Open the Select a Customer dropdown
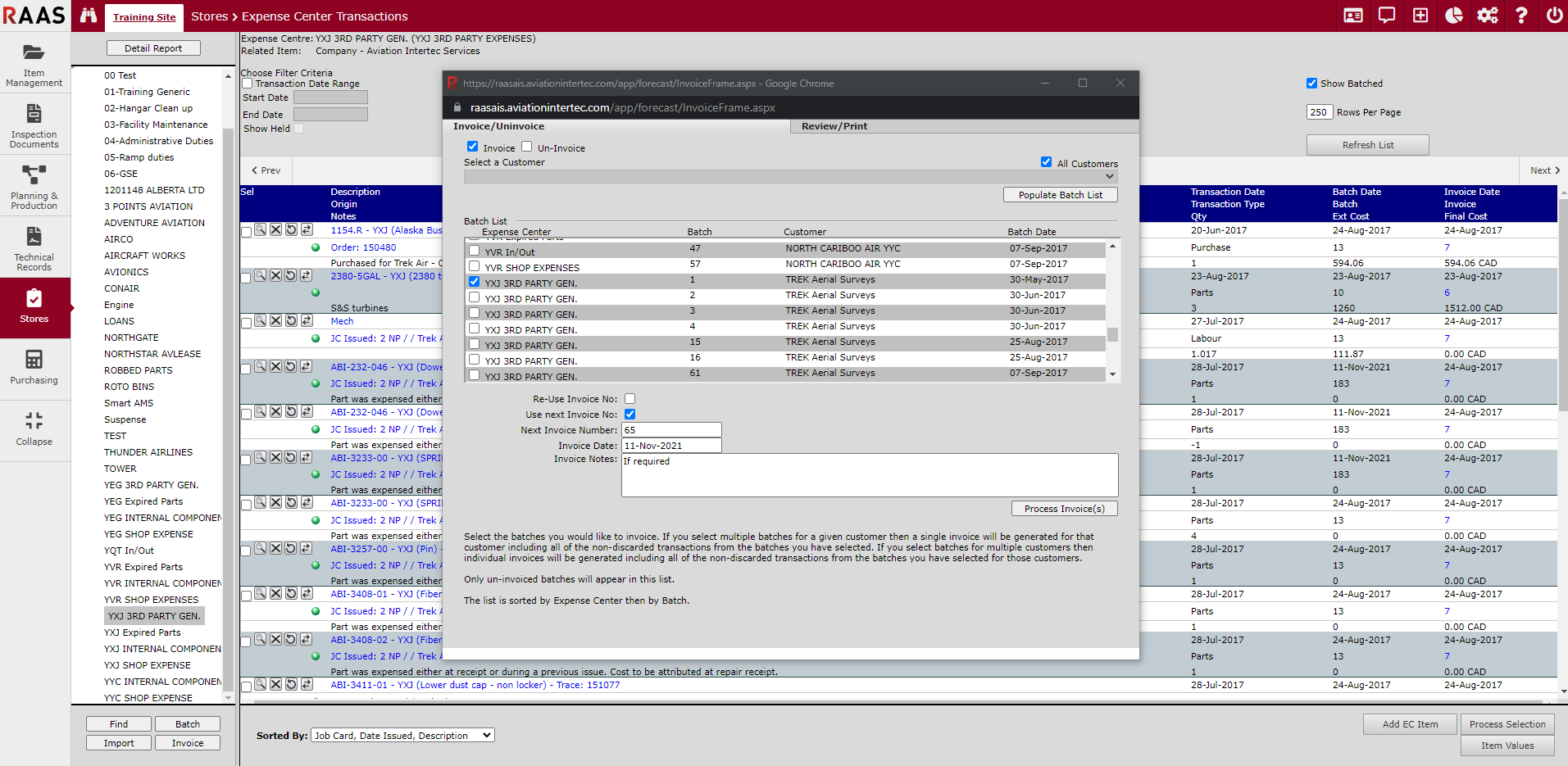 [x=791, y=176]
